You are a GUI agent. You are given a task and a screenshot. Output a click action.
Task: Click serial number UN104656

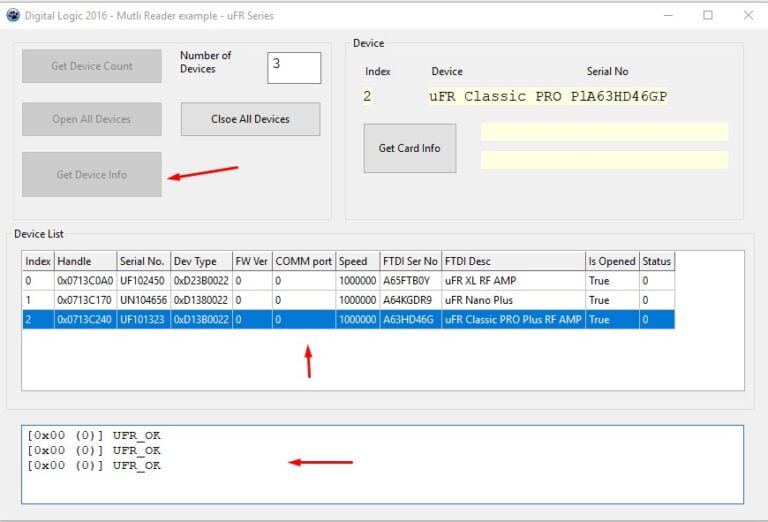144,300
